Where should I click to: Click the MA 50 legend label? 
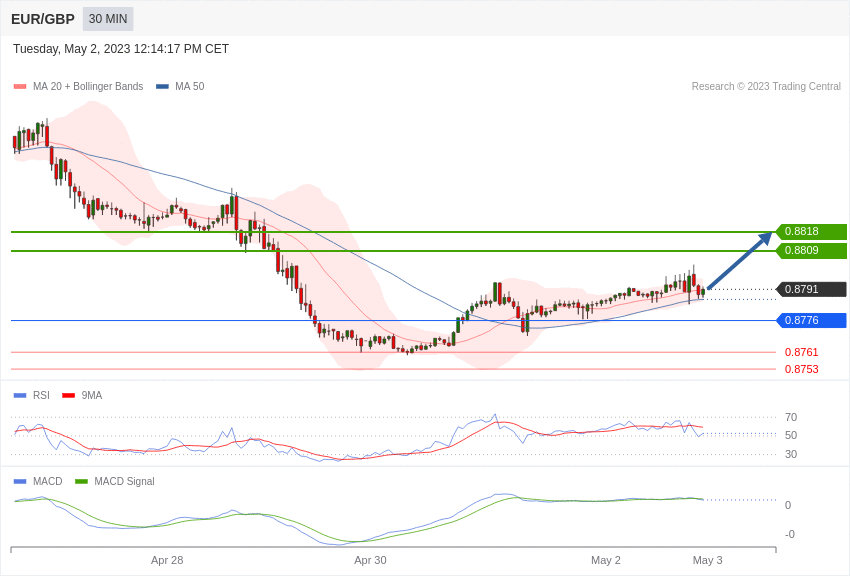pyautogui.click(x=190, y=87)
